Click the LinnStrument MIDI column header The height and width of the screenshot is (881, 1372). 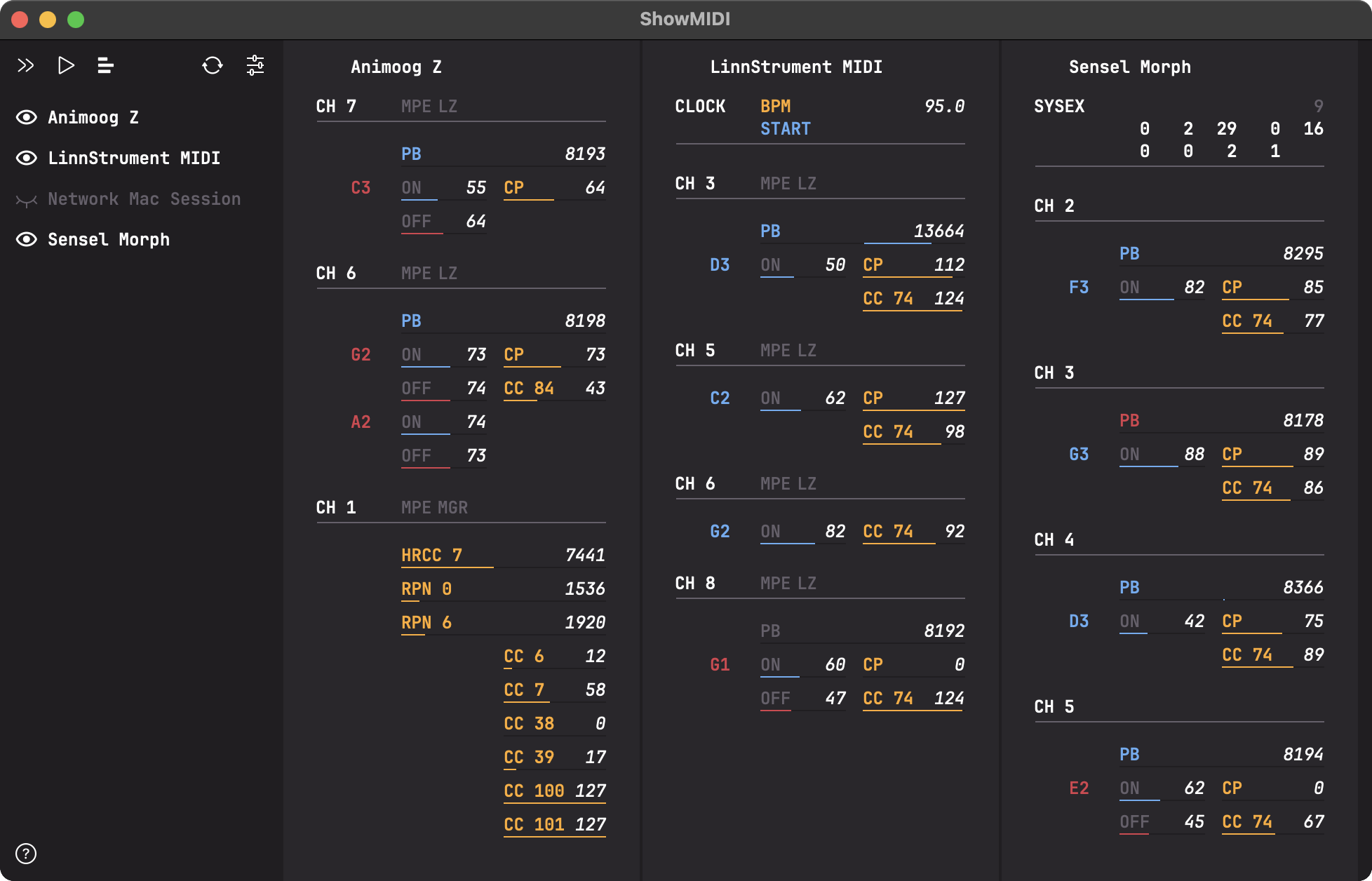point(795,67)
